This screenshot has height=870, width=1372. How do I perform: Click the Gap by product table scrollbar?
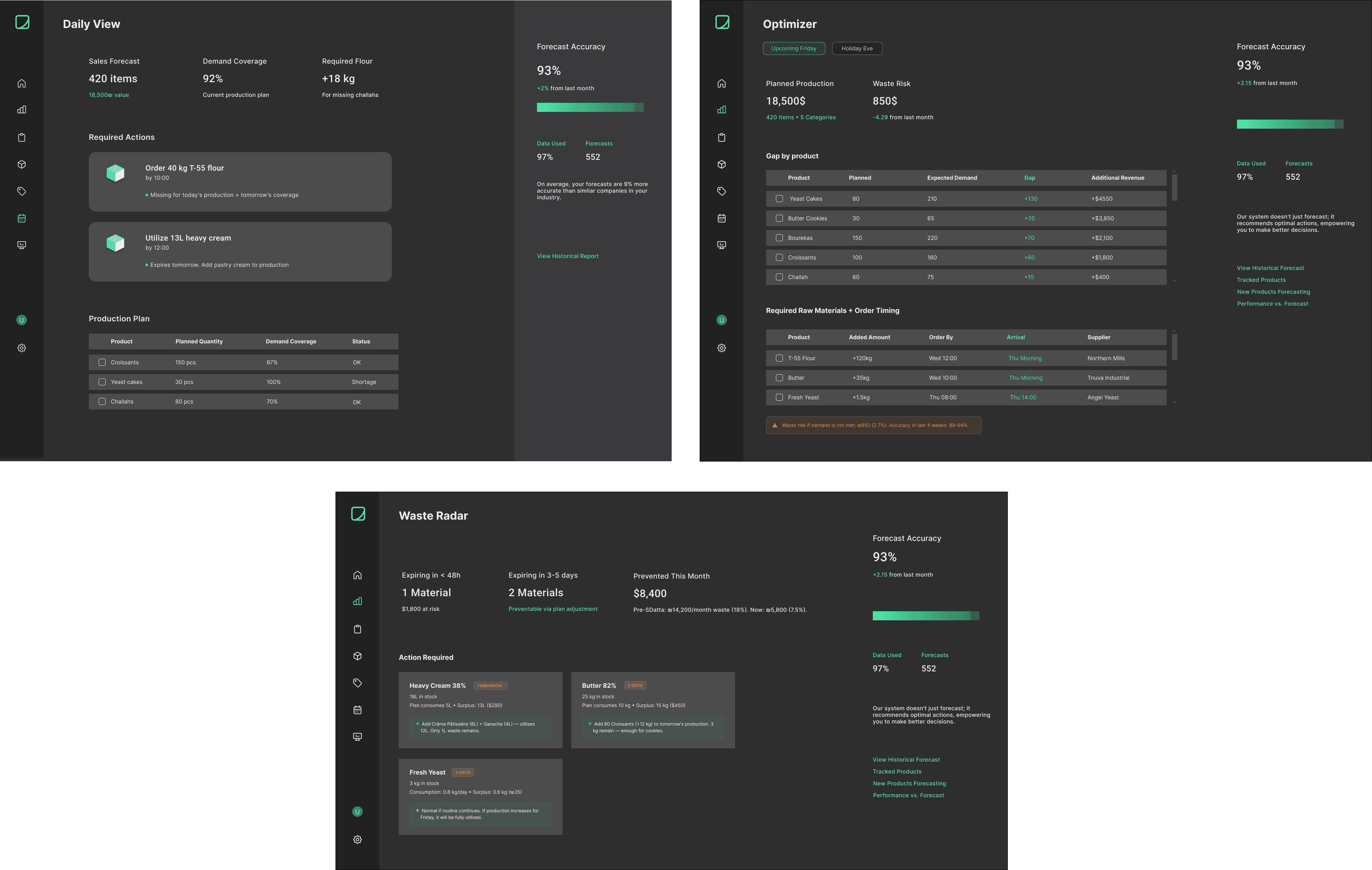tap(1174, 188)
